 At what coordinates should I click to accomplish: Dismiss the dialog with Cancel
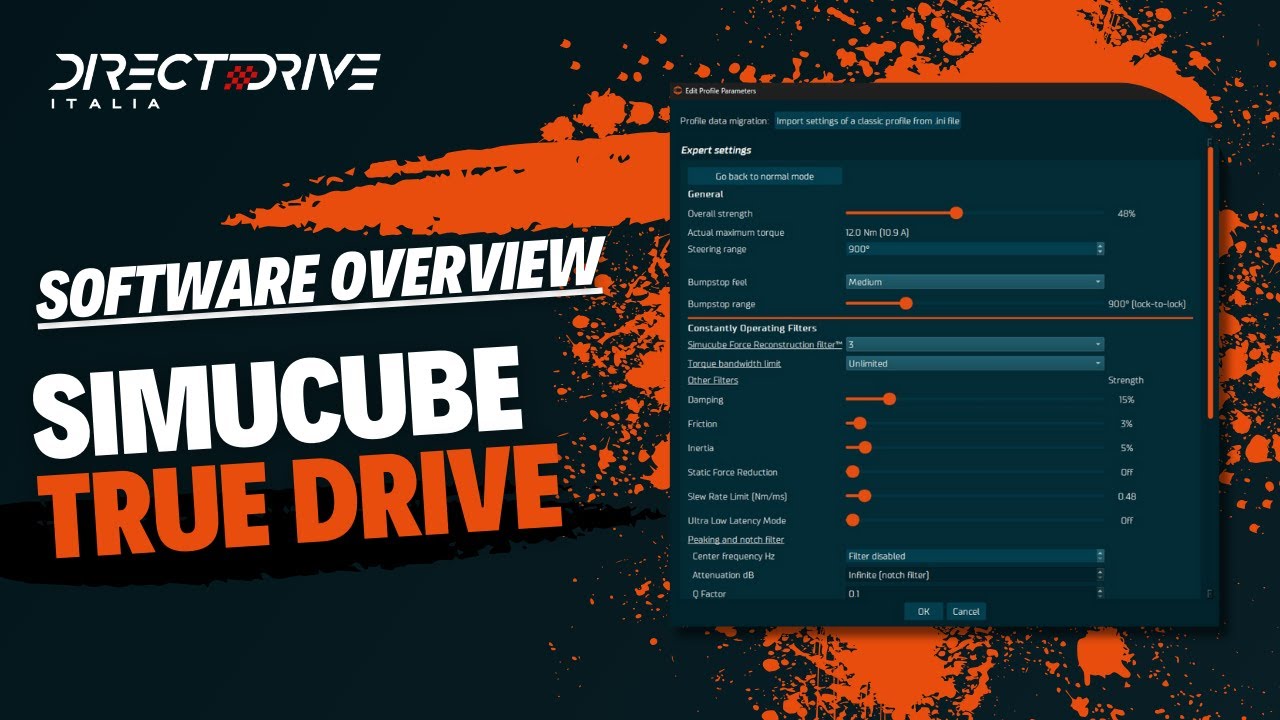coord(966,611)
